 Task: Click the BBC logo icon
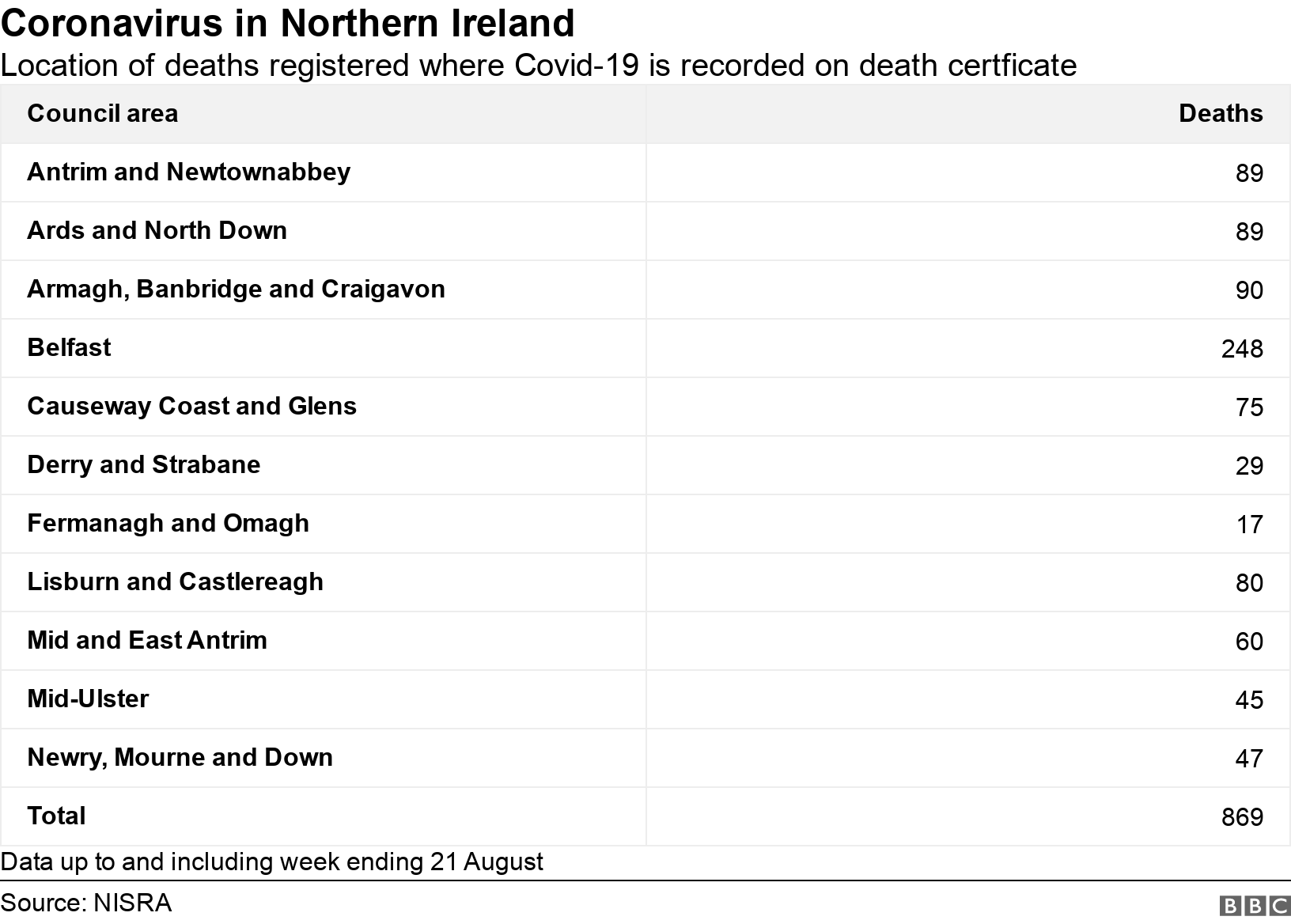(x=1254, y=905)
